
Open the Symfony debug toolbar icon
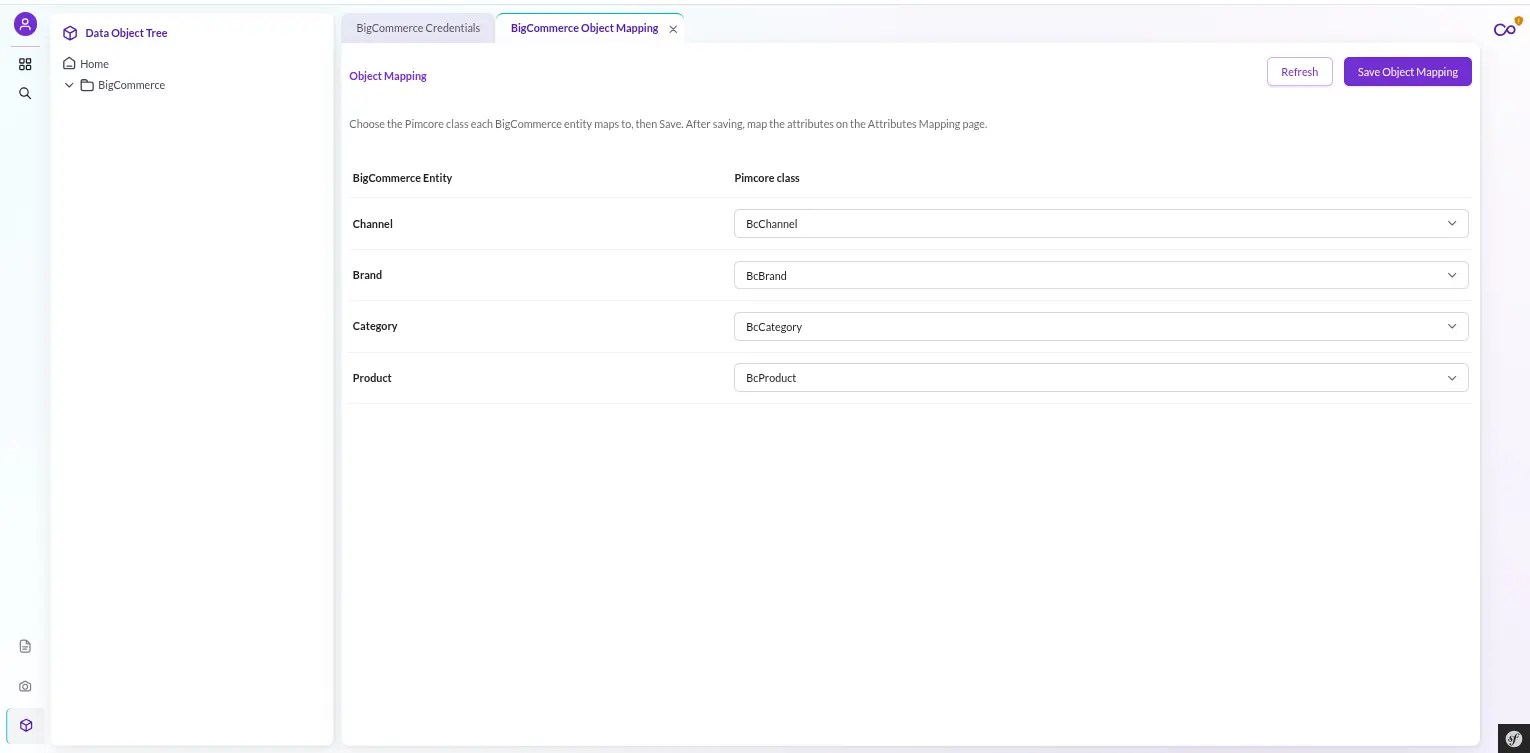point(1513,738)
